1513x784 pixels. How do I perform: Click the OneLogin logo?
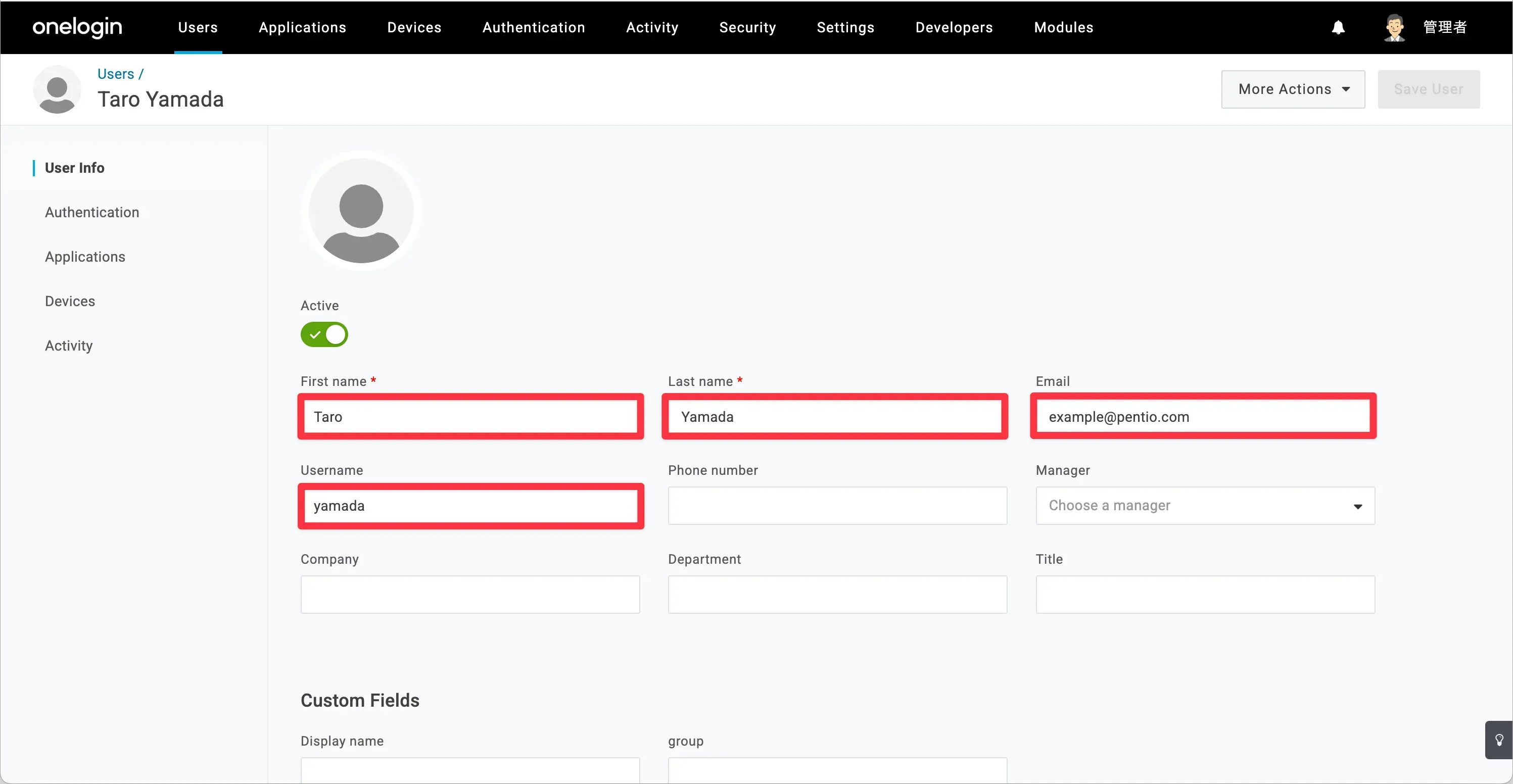click(77, 27)
